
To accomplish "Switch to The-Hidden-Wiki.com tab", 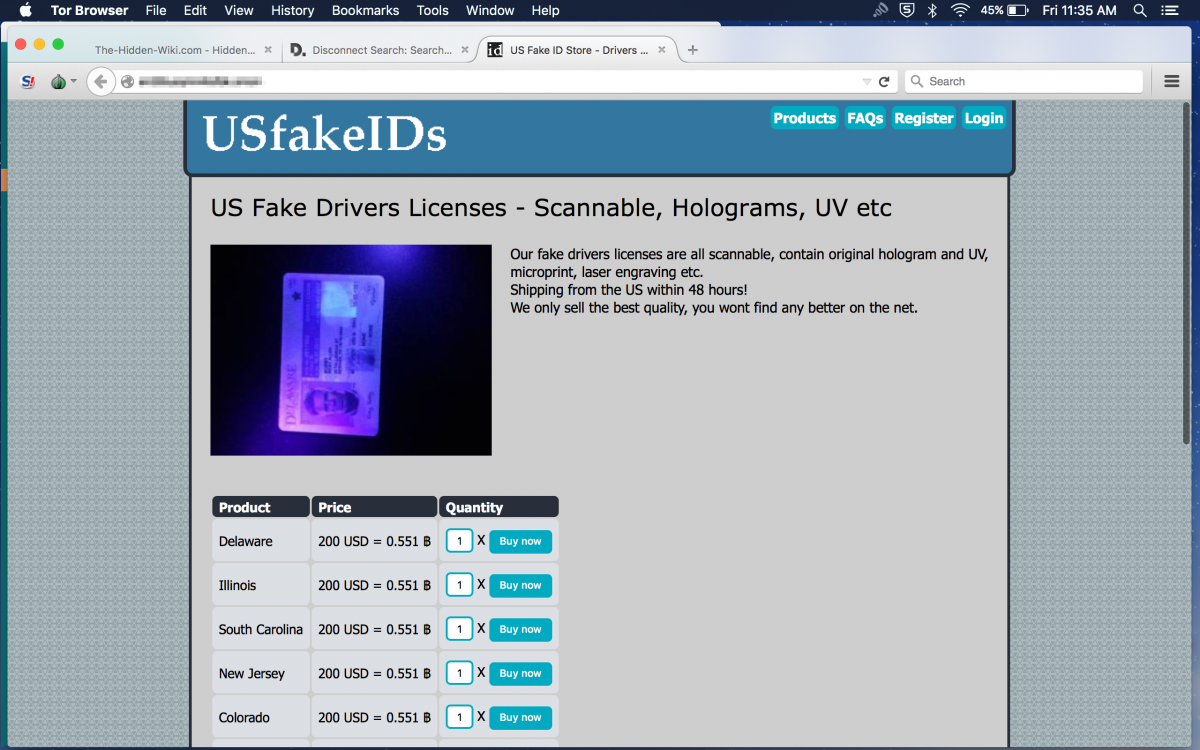I will pyautogui.click(x=175, y=50).
